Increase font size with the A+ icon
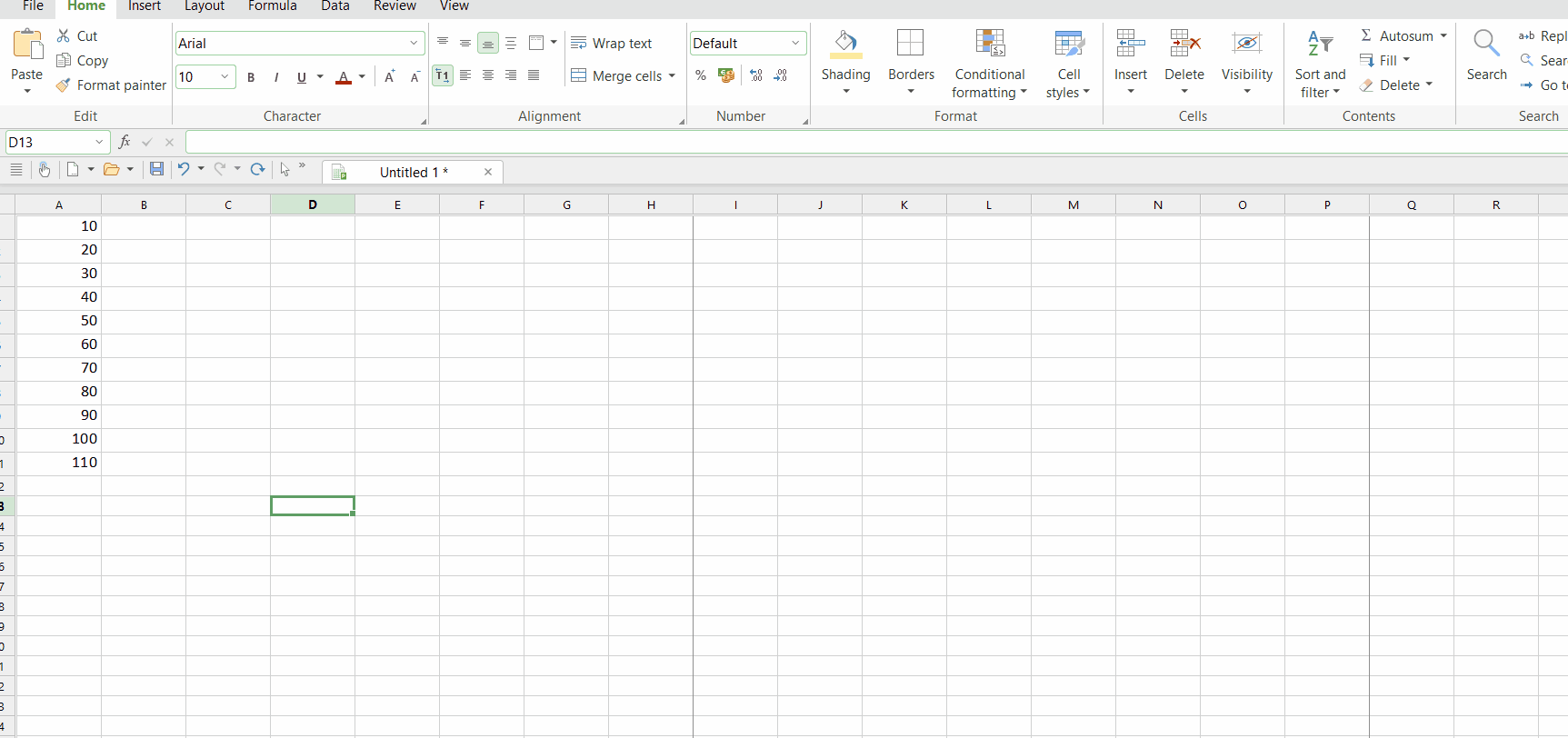Screen dimensions: 1568x738 [389, 76]
